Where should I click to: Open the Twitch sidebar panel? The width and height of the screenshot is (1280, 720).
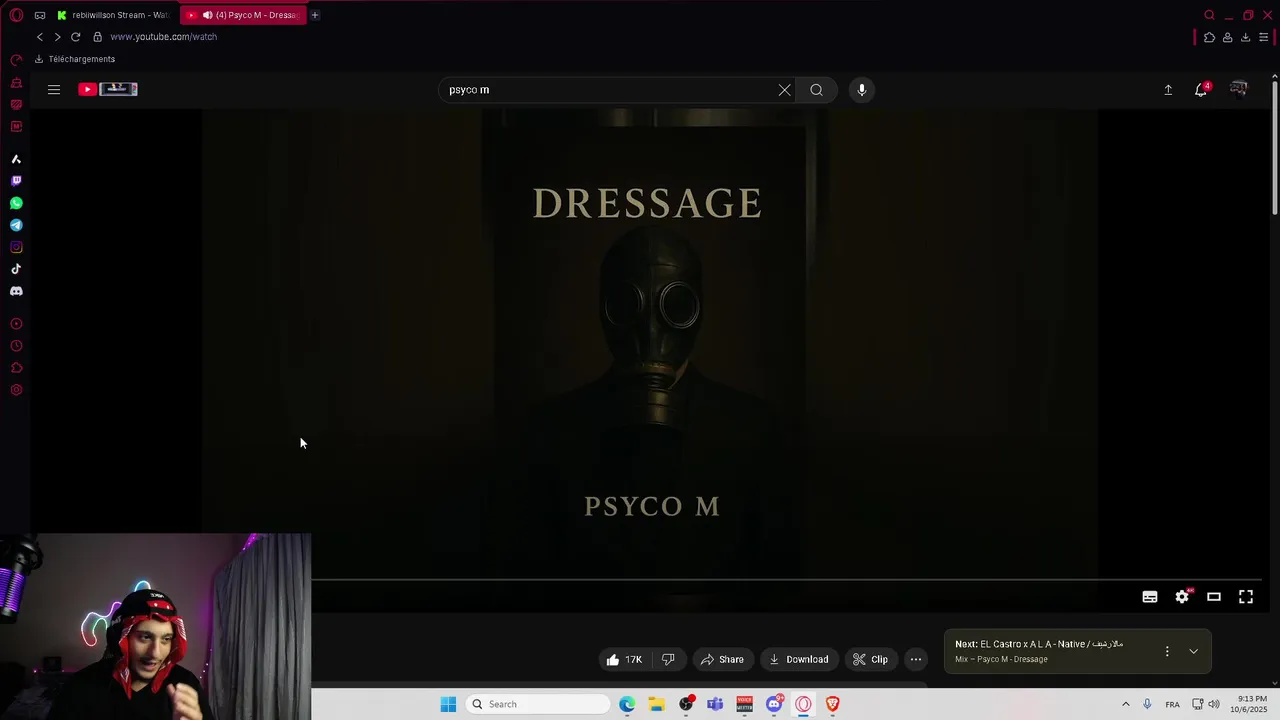click(16, 181)
